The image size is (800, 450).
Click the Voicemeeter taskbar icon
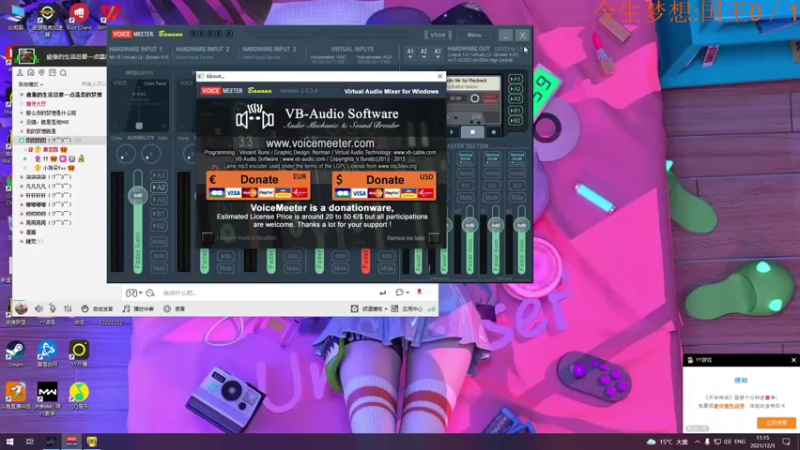pos(71,441)
